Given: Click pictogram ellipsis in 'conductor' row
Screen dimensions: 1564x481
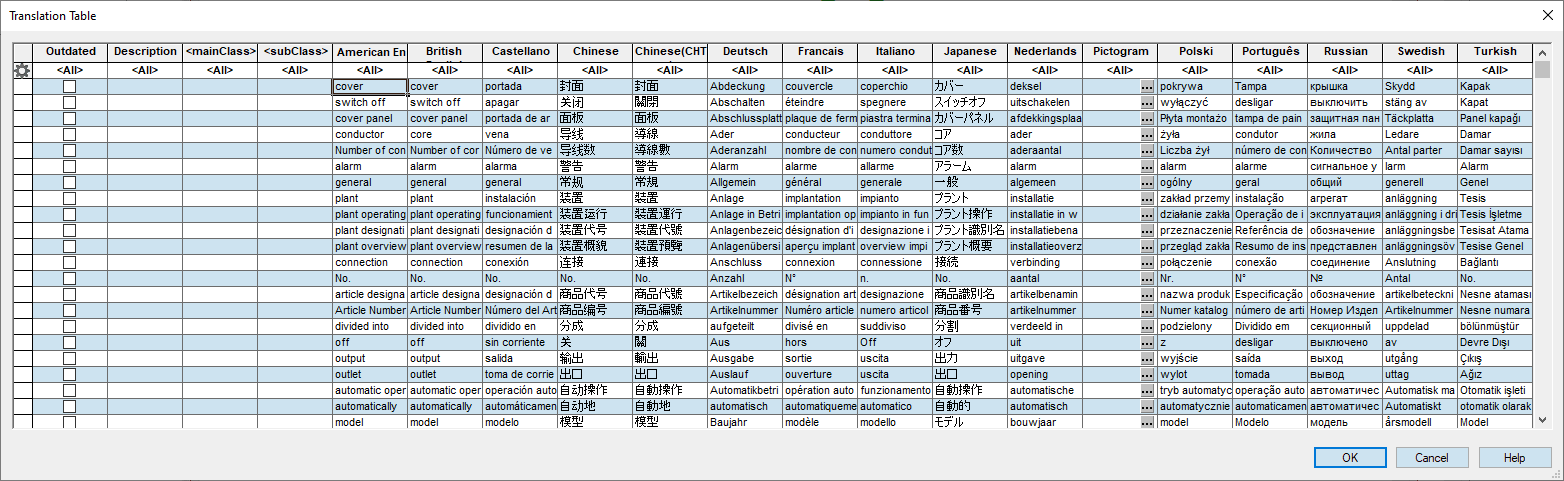Looking at the screenshot, I should point(1147,134).
